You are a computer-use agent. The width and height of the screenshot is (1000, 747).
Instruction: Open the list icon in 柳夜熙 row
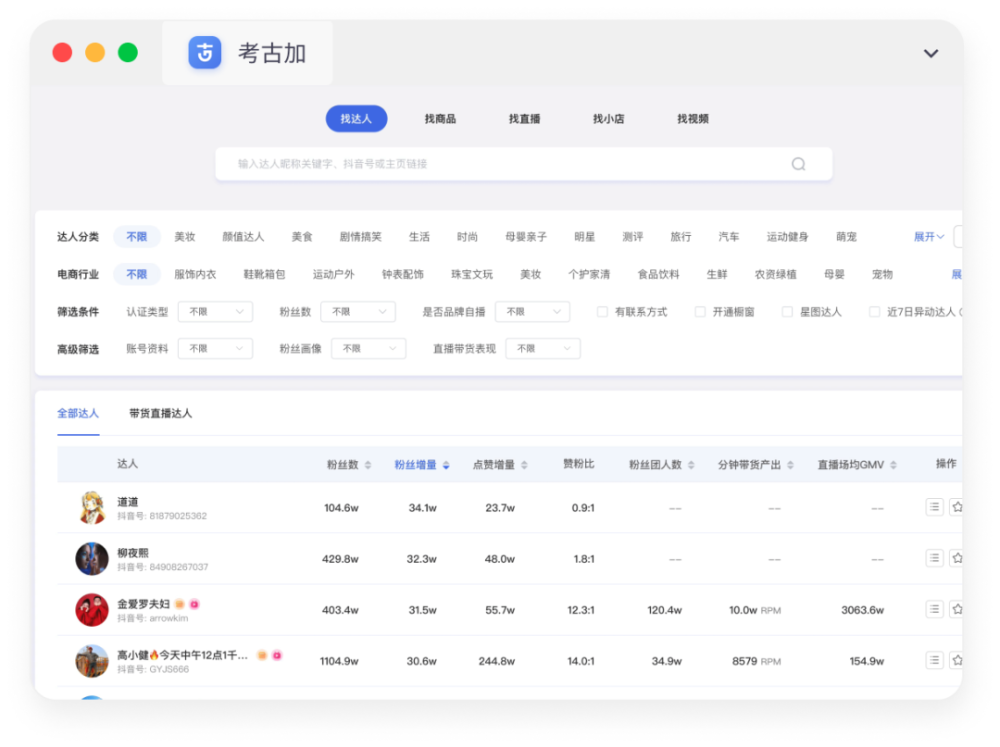click(934, 558)
